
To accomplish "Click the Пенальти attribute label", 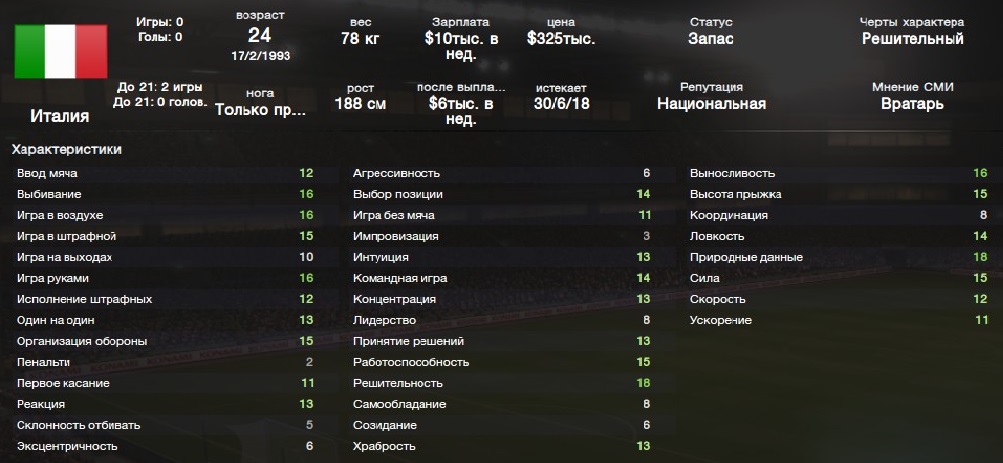I will click(x=43, y=362).
